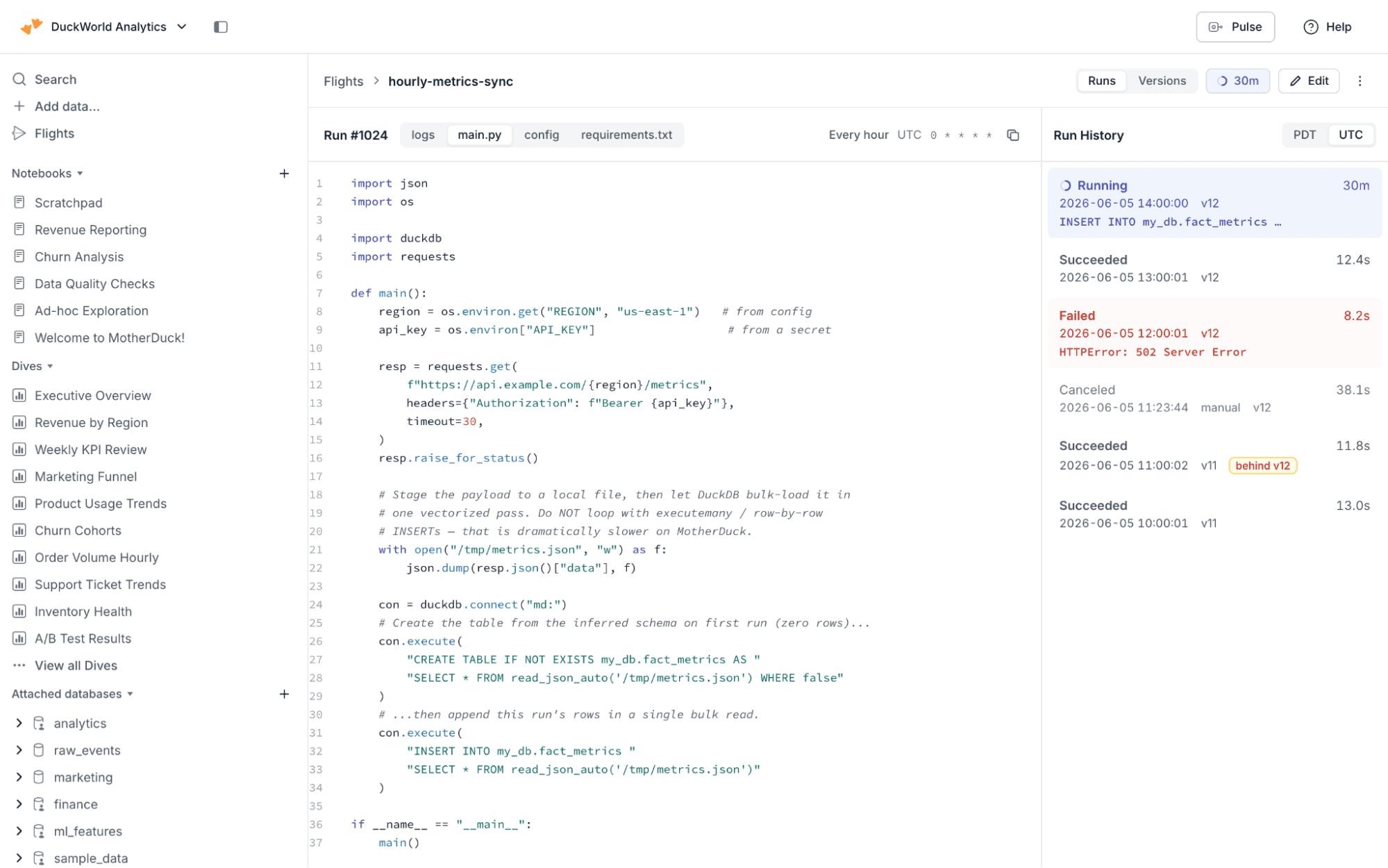1388x868 pixels.
Task: Open the Support Ticket Trends dive
Action: tap(100, 585)
